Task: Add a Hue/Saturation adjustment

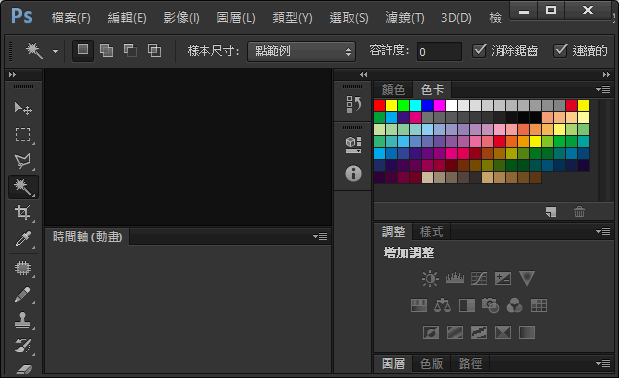Action: coord(418,305)
